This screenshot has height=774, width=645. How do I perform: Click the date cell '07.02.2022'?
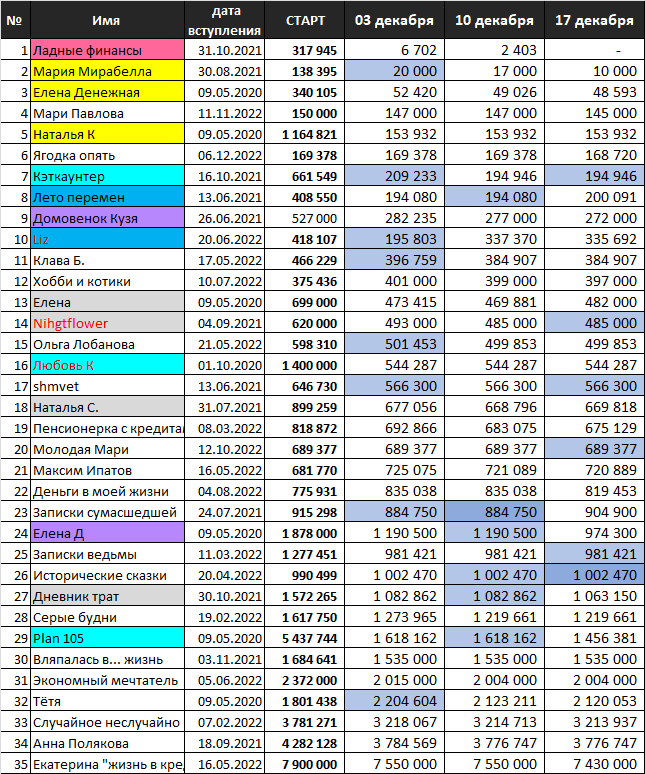(x=225, y=722)
